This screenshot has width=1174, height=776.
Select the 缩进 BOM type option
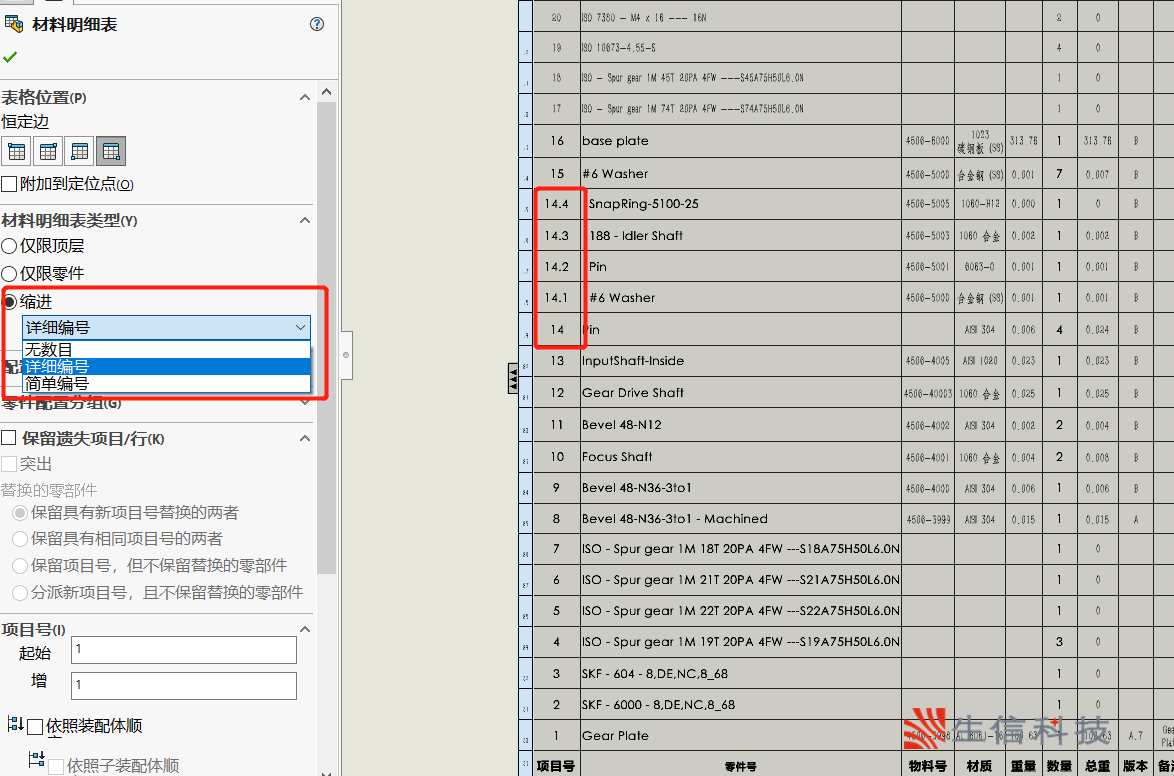10,301
